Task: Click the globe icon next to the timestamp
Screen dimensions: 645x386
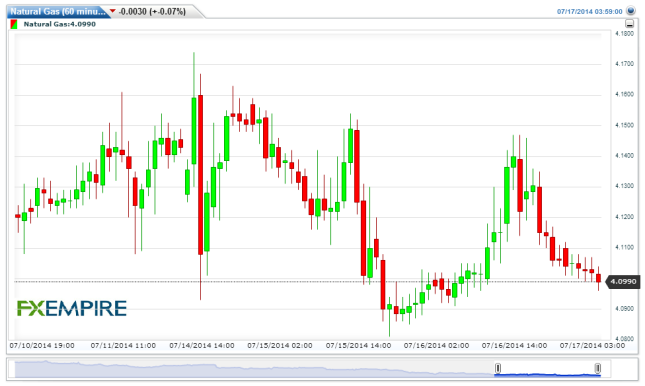Action: click(631, 11)
